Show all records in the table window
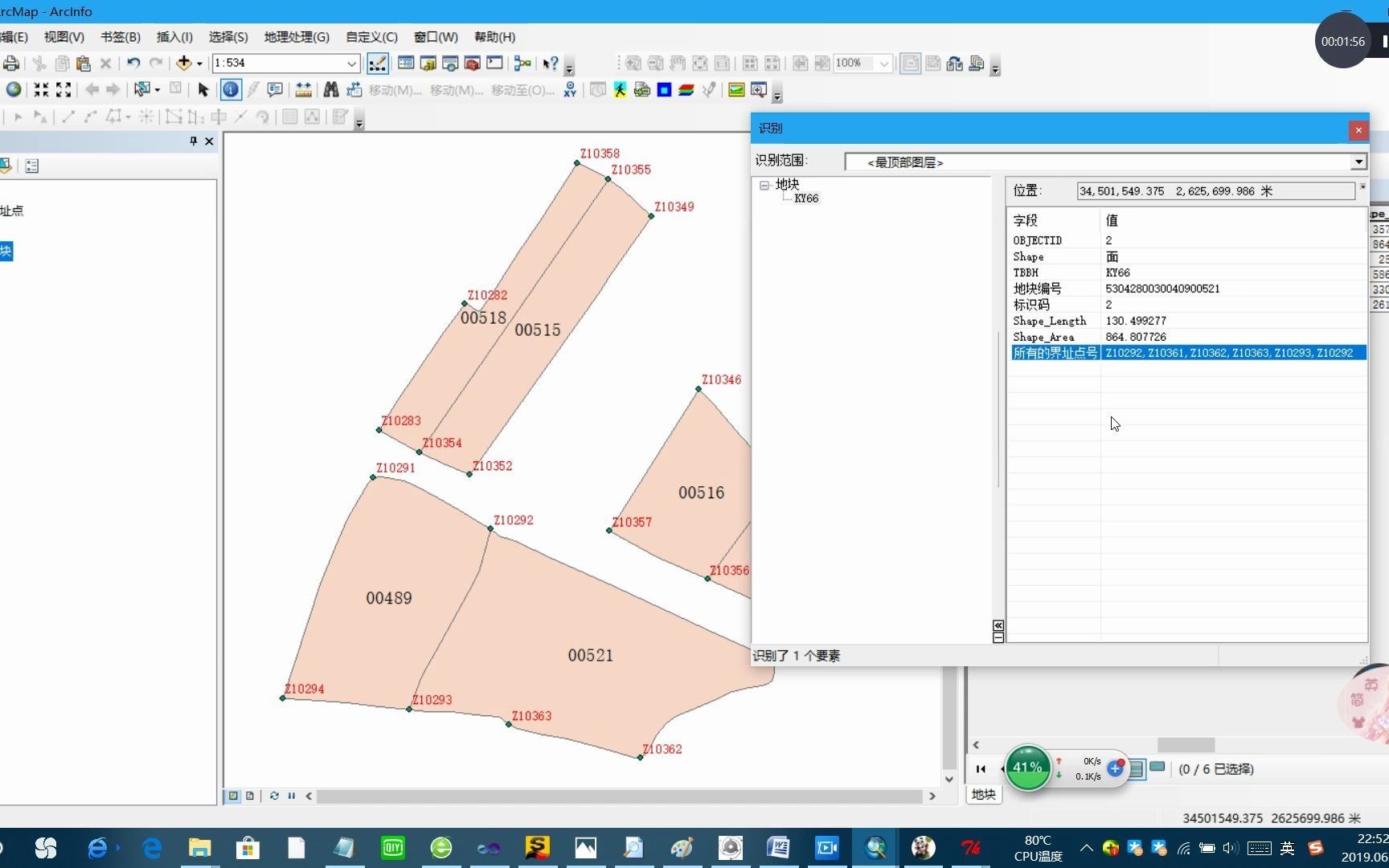Viewport: 1389px width, 868px height. (1136, 768)
